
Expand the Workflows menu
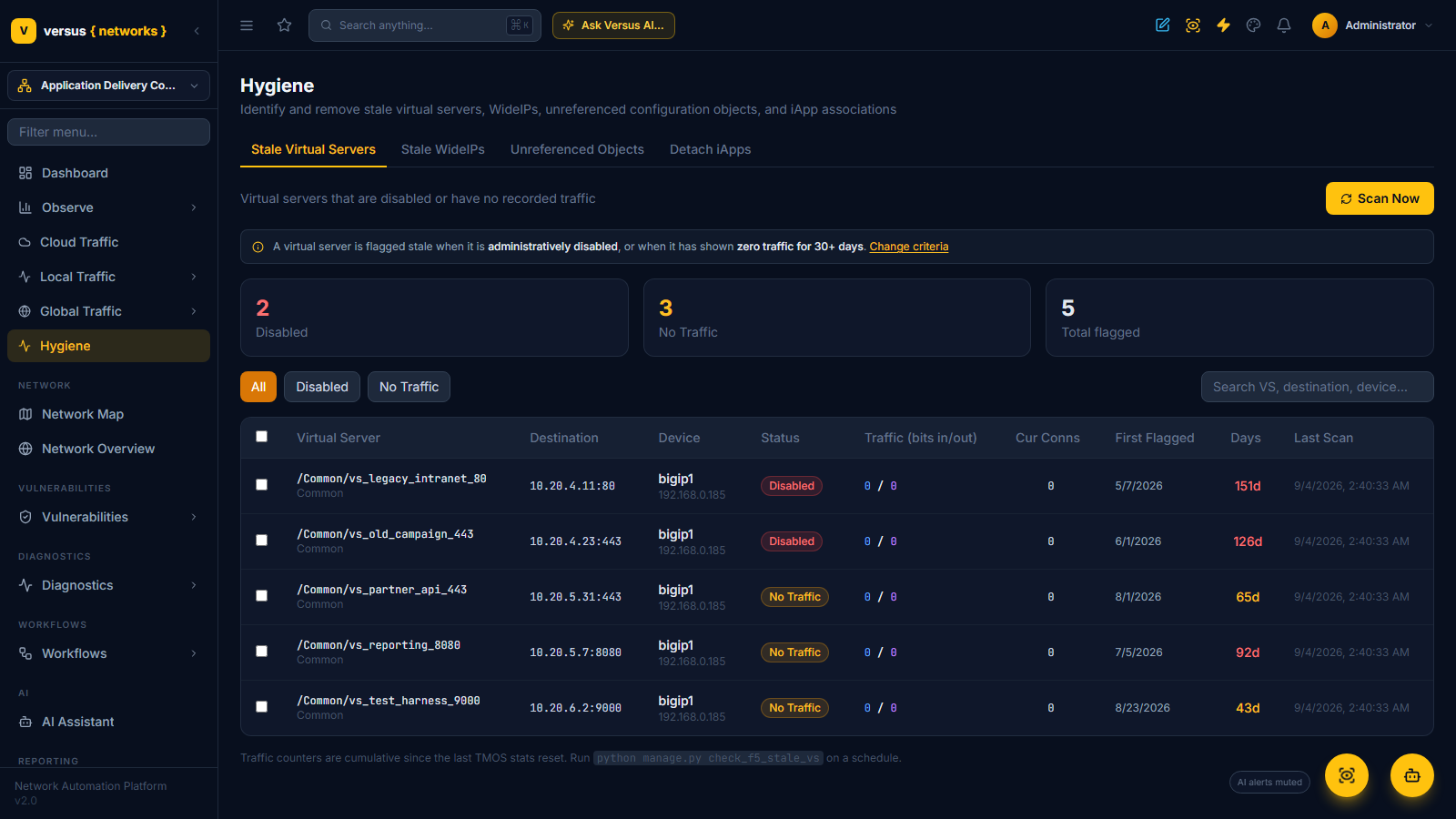click(x=108, y=653)
